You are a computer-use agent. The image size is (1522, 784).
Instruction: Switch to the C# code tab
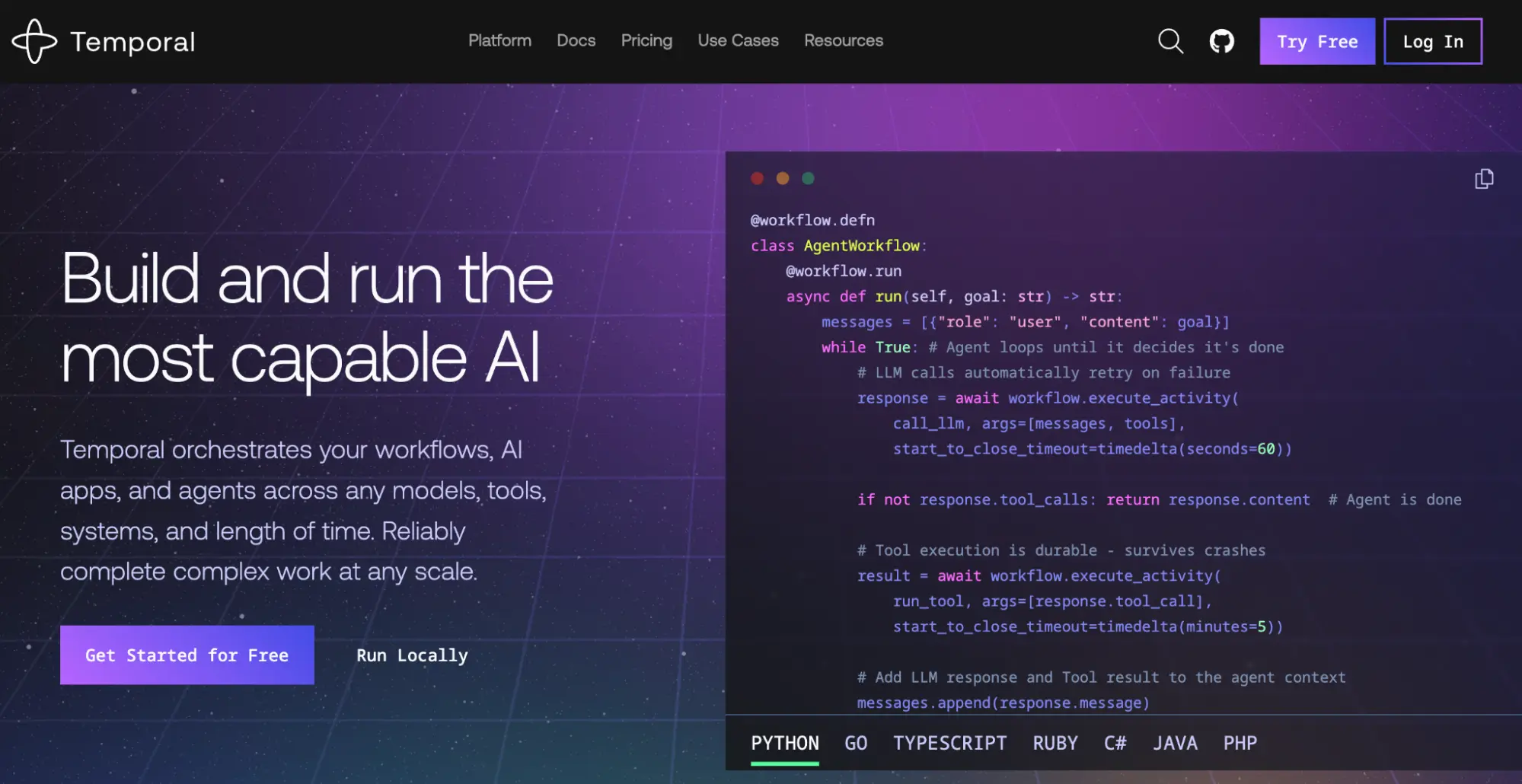(1115, 743)
